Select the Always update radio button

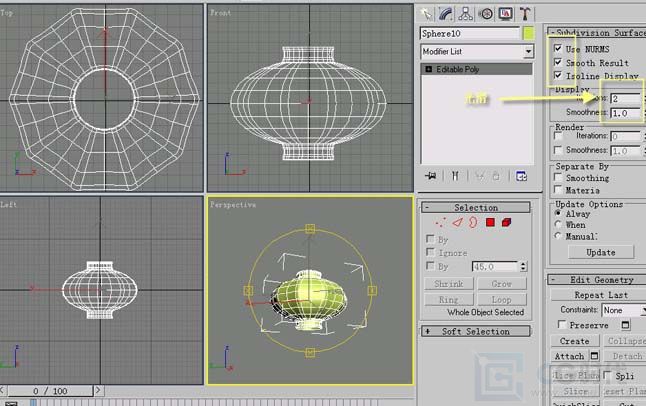coord(558,213)
